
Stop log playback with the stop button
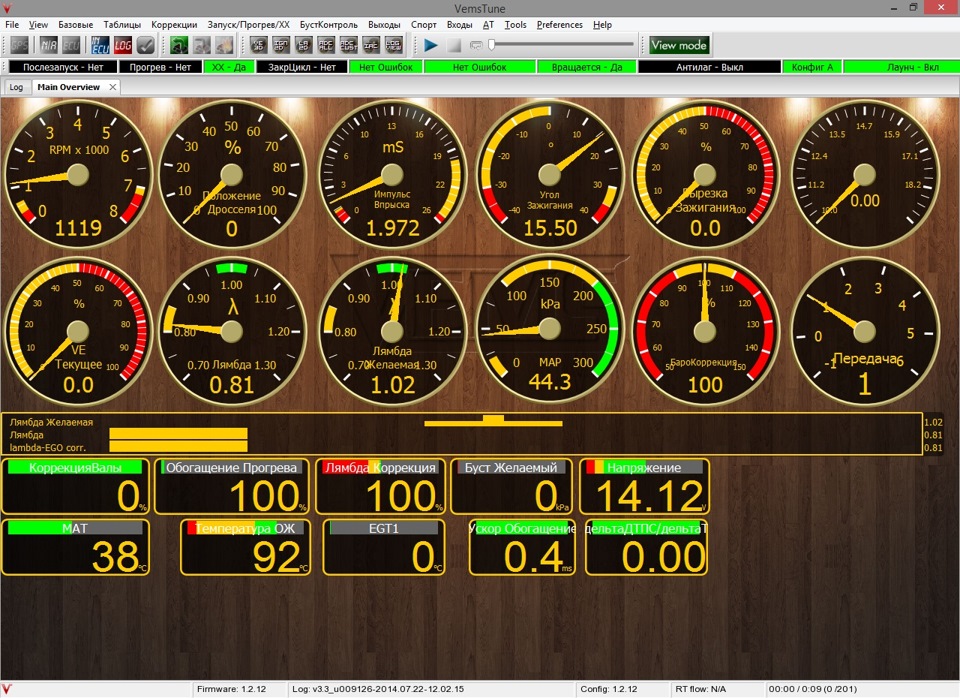(x=454, y=45)
